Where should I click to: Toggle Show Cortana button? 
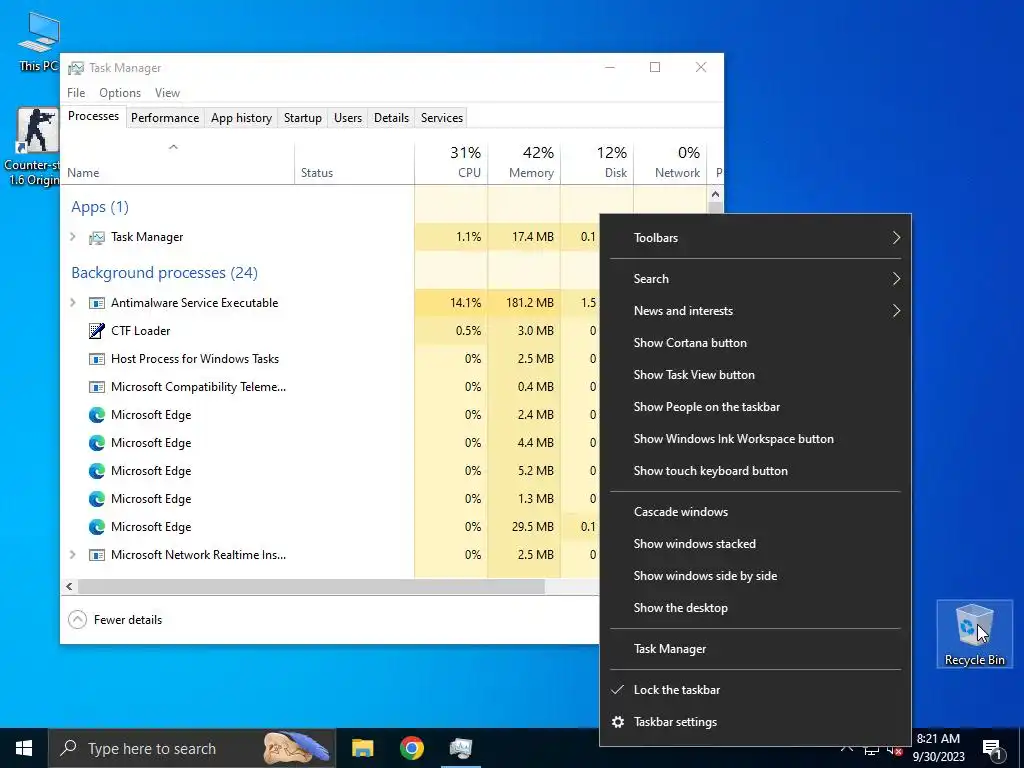756,343
